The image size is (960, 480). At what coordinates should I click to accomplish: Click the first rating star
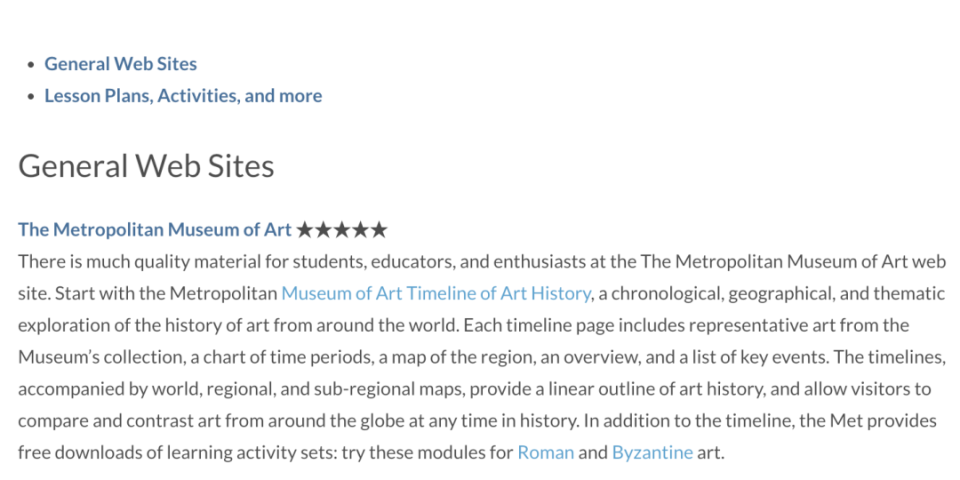click(x=306, y=230)
